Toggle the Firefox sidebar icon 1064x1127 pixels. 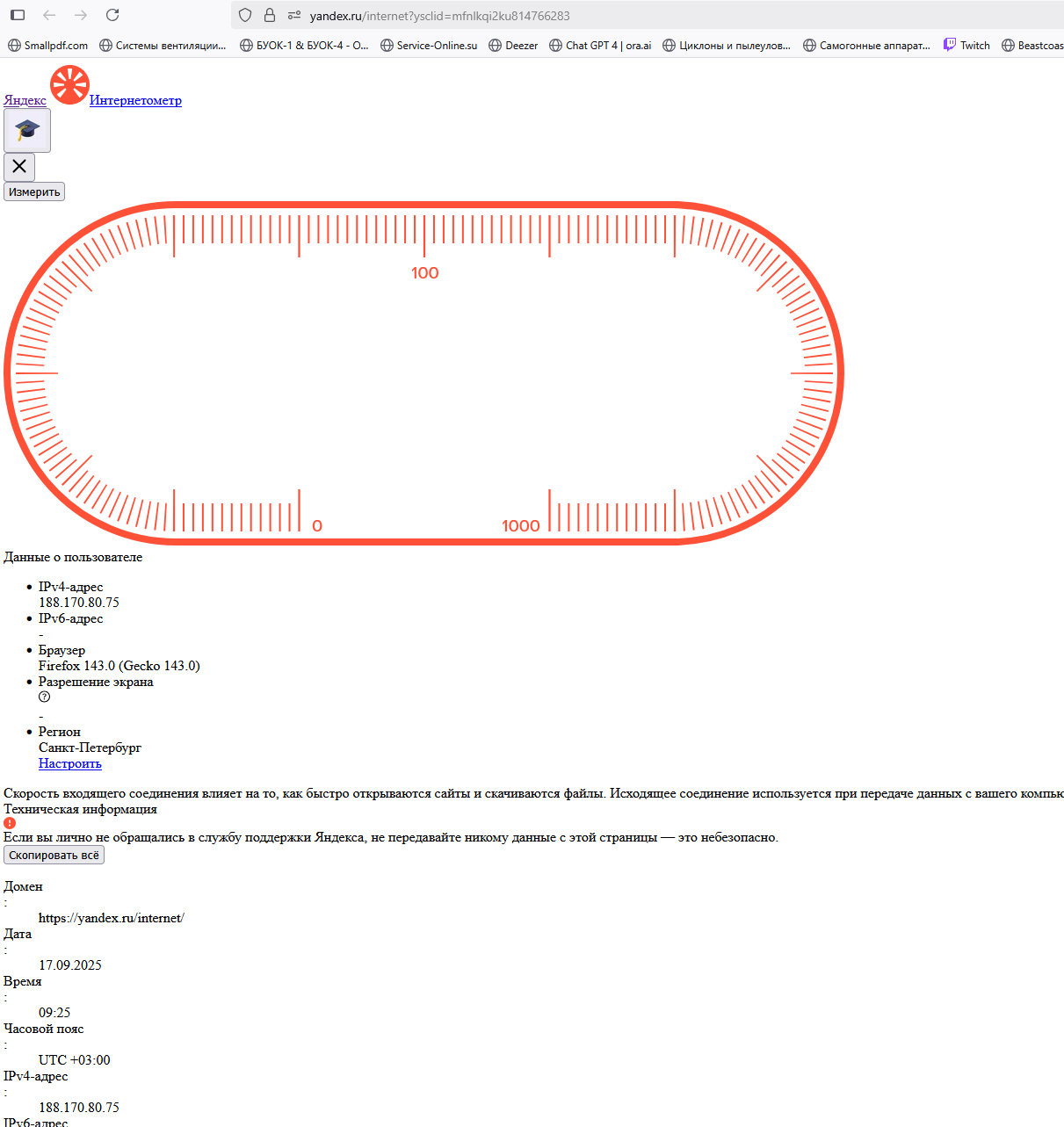[x=18, y=15]
